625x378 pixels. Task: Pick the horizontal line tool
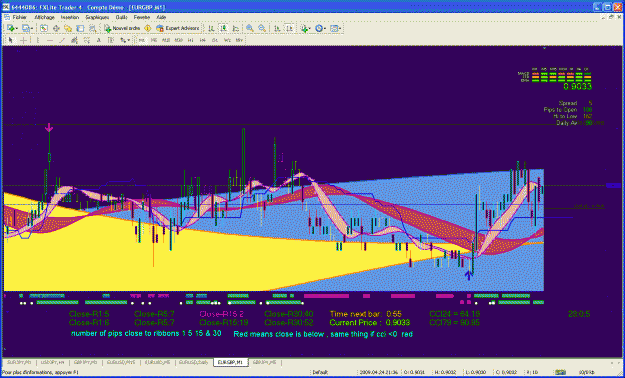pyautogui.click(x=50, y=40)
